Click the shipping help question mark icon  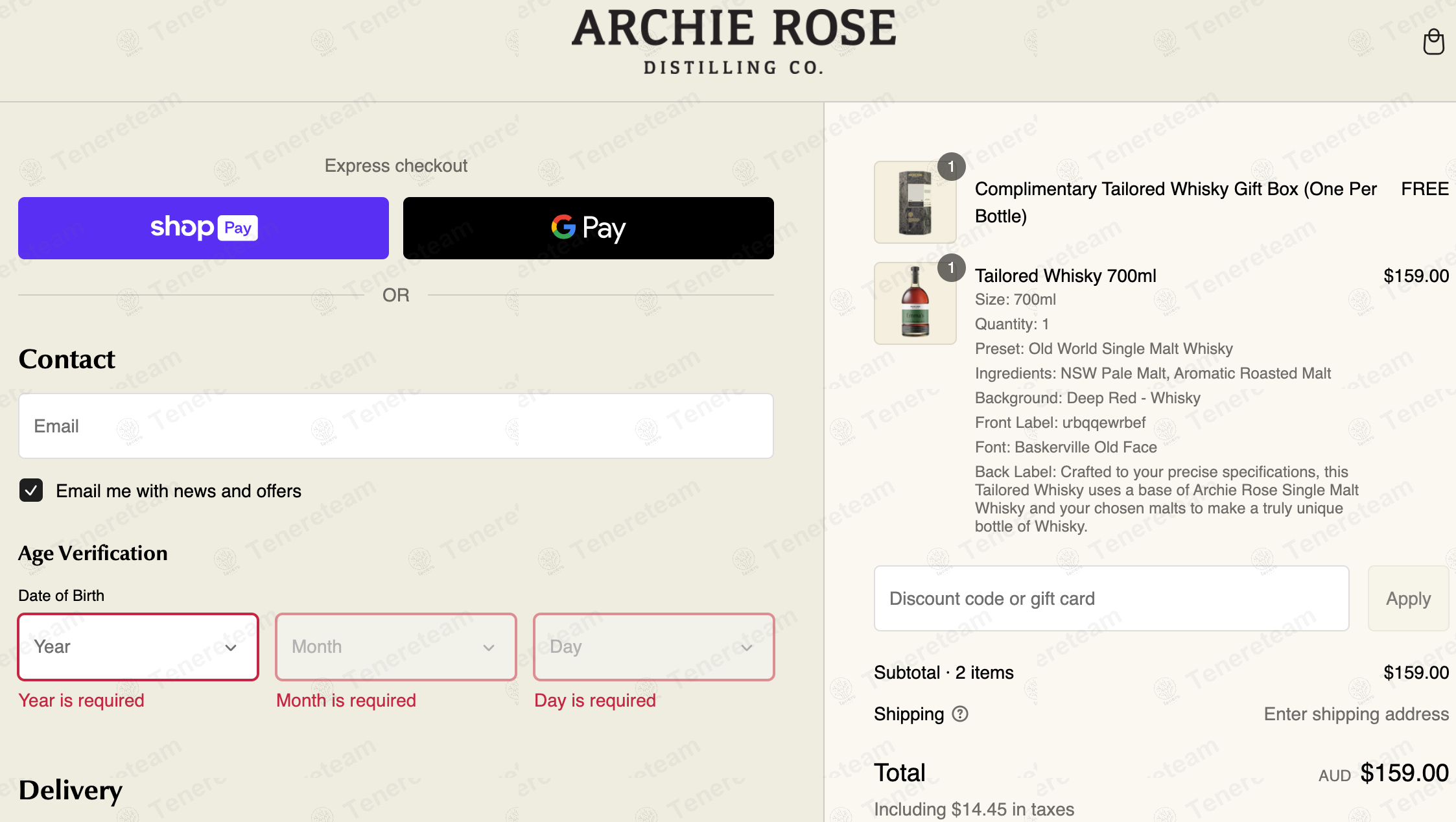(959, 714)
